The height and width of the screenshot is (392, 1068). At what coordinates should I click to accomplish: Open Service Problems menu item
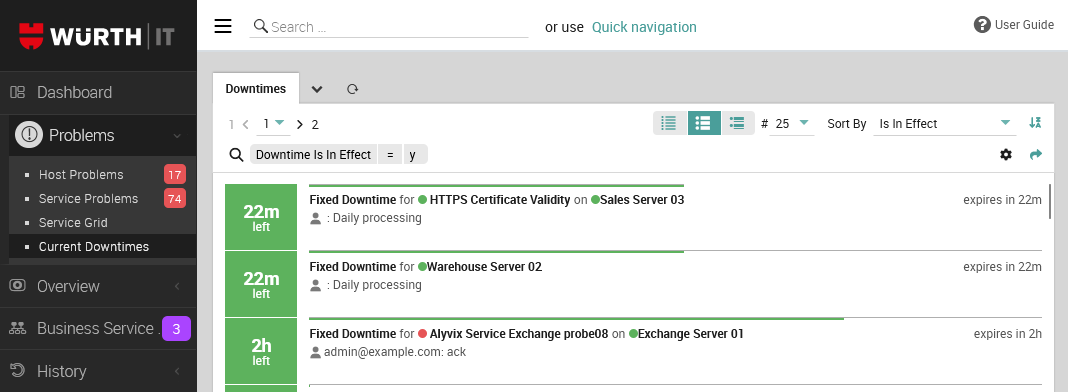(x=89, y=199)
